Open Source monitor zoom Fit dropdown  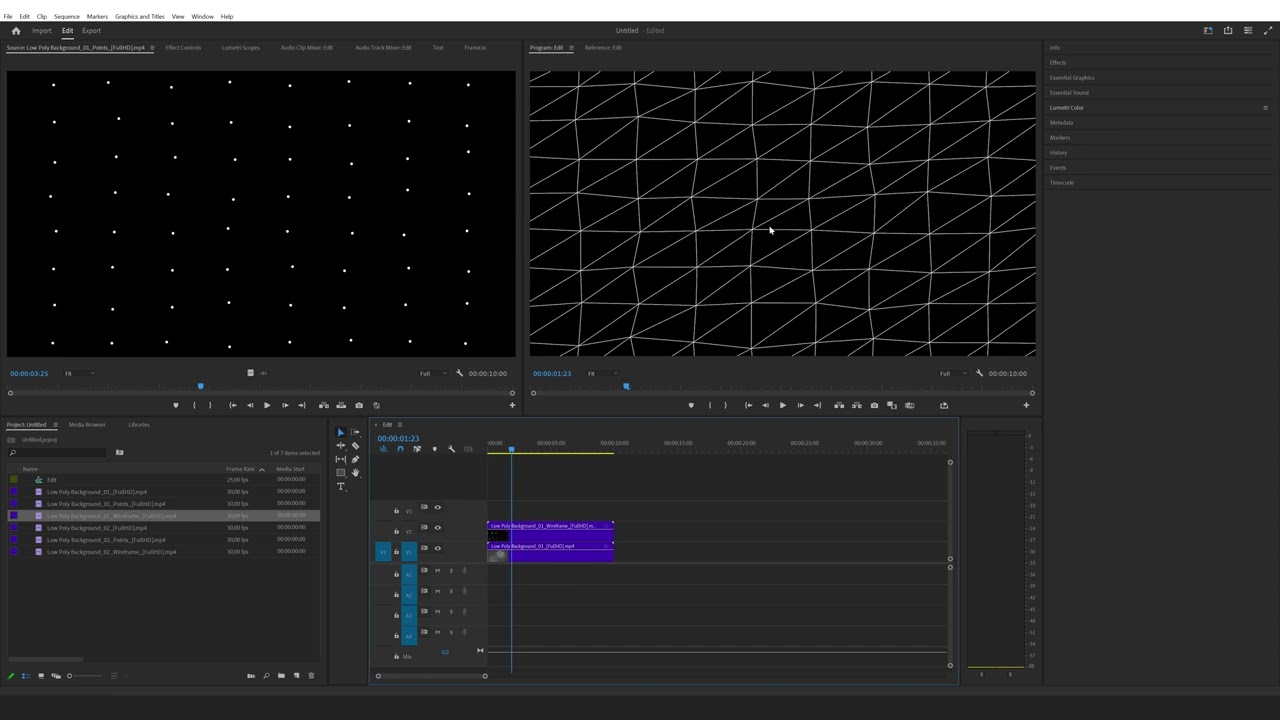point(79,373)
